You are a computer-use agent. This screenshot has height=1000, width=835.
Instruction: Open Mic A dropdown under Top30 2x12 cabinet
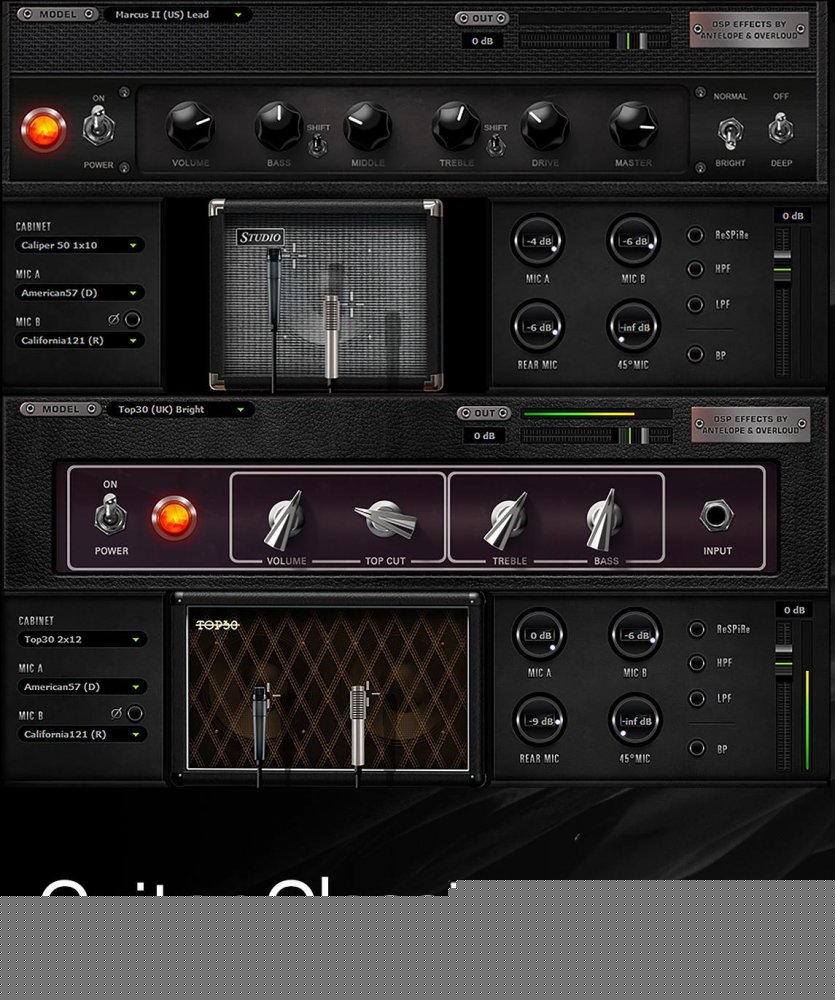click(82, 687)
